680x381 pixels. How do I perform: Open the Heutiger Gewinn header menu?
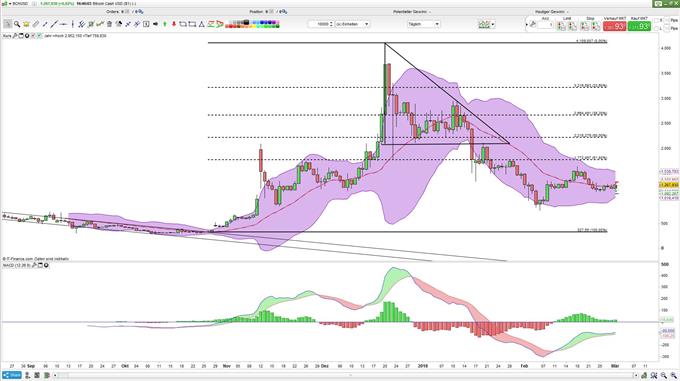(552, 12)
